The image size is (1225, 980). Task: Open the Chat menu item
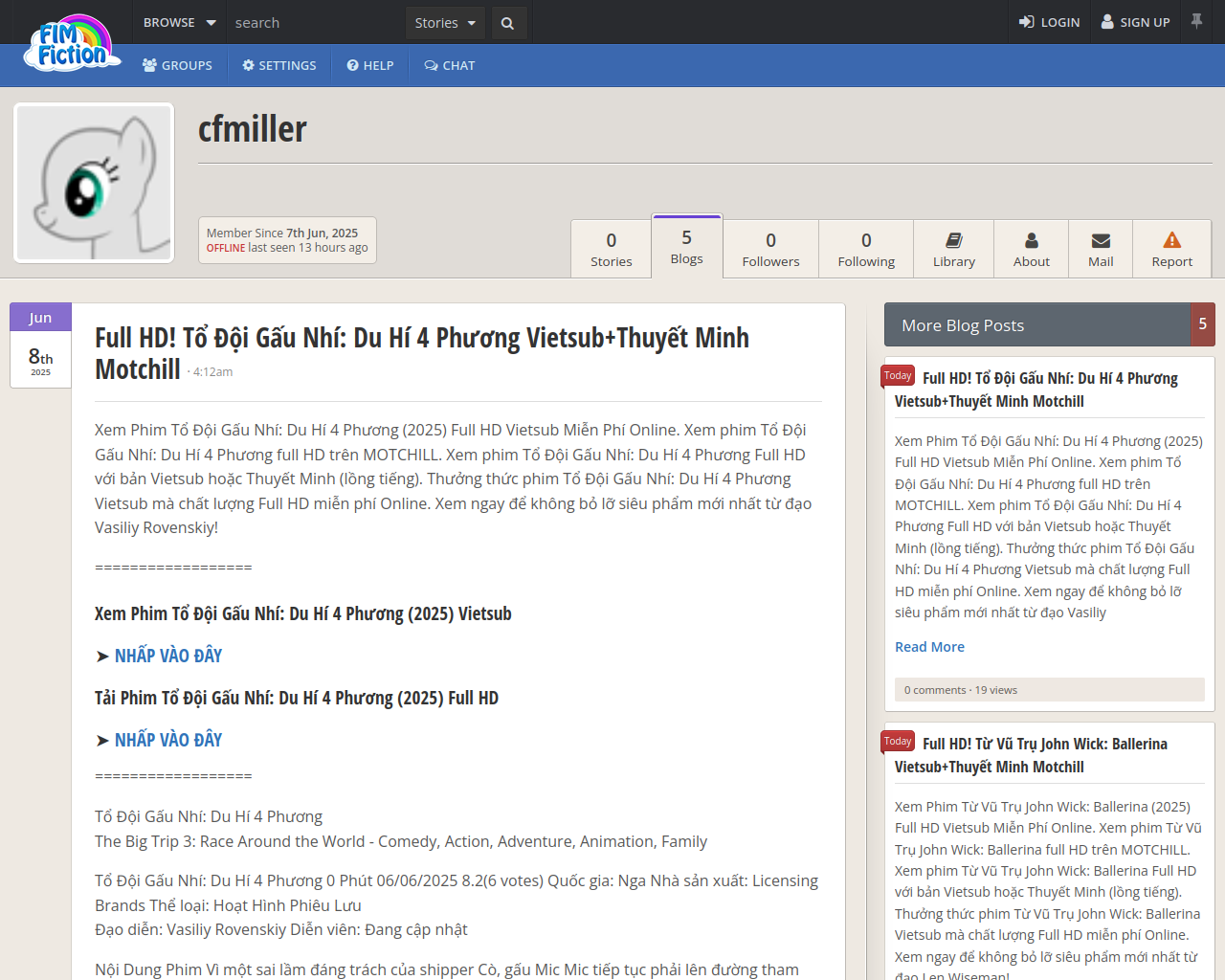click(x=450, y=65)
